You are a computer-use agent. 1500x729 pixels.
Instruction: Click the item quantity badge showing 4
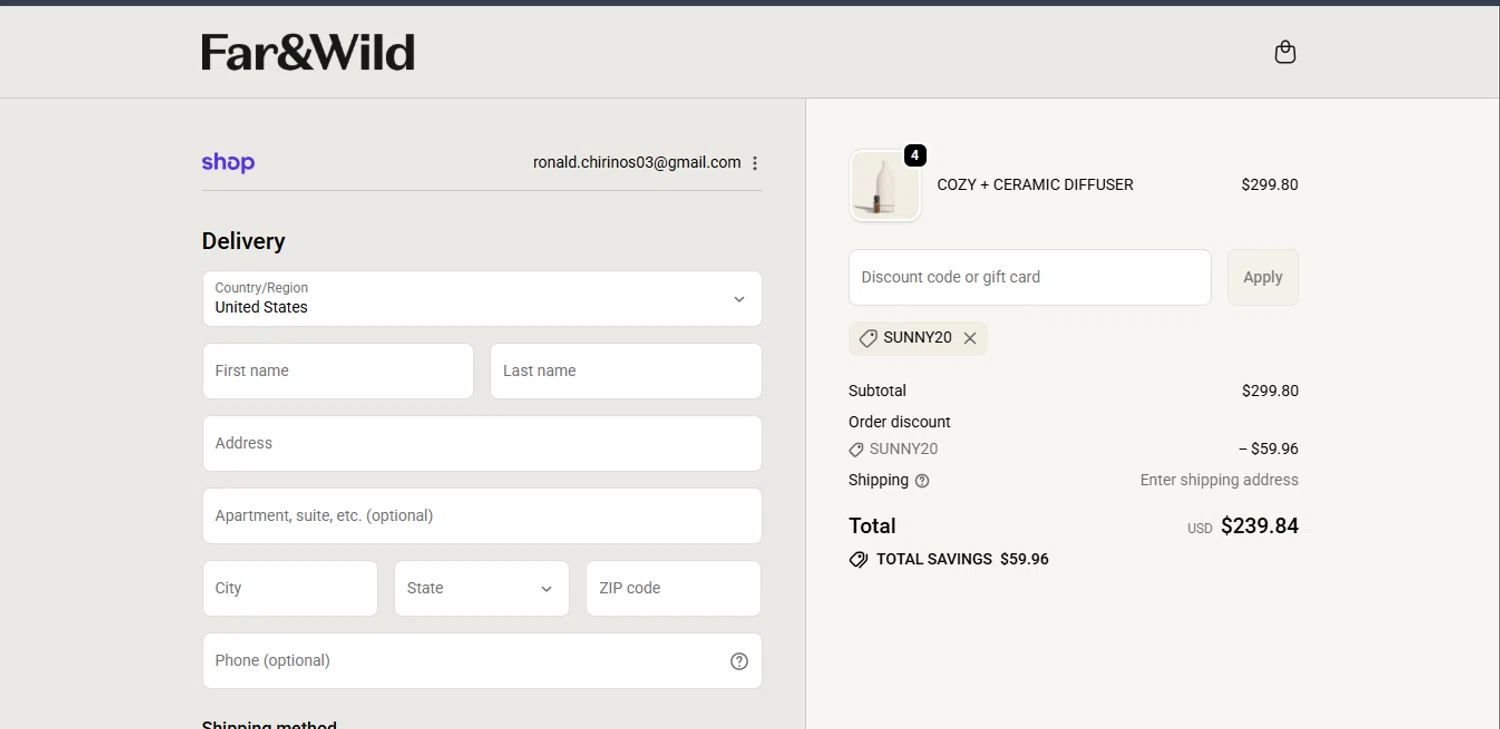point(915,155)
